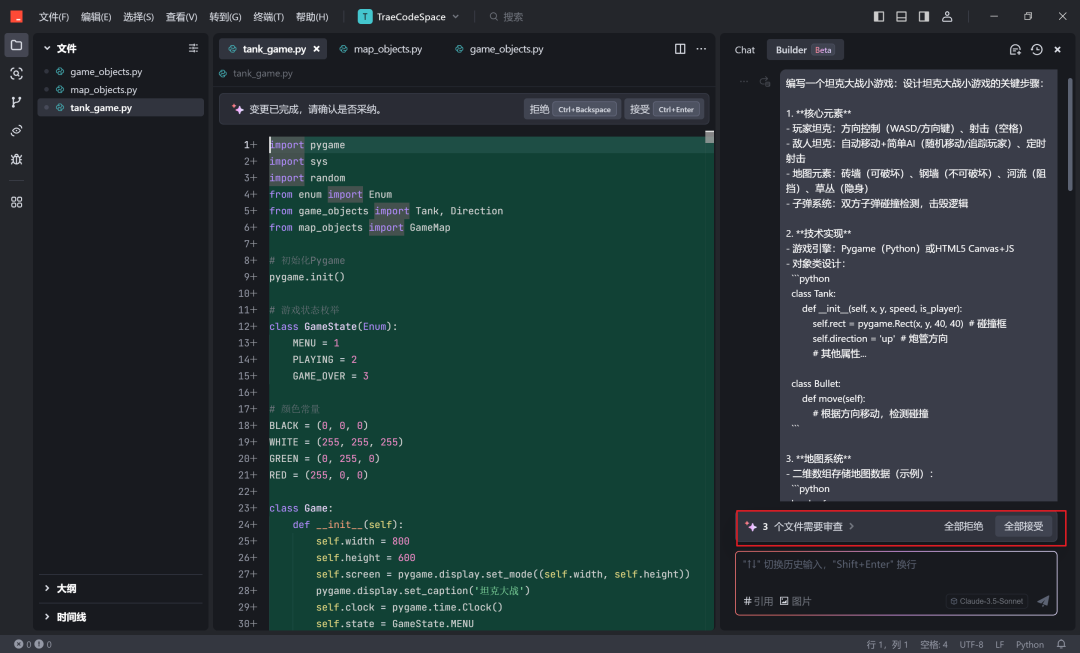
Task: Click the 空格: 4 indentation setting
Action: click(934, 645)
